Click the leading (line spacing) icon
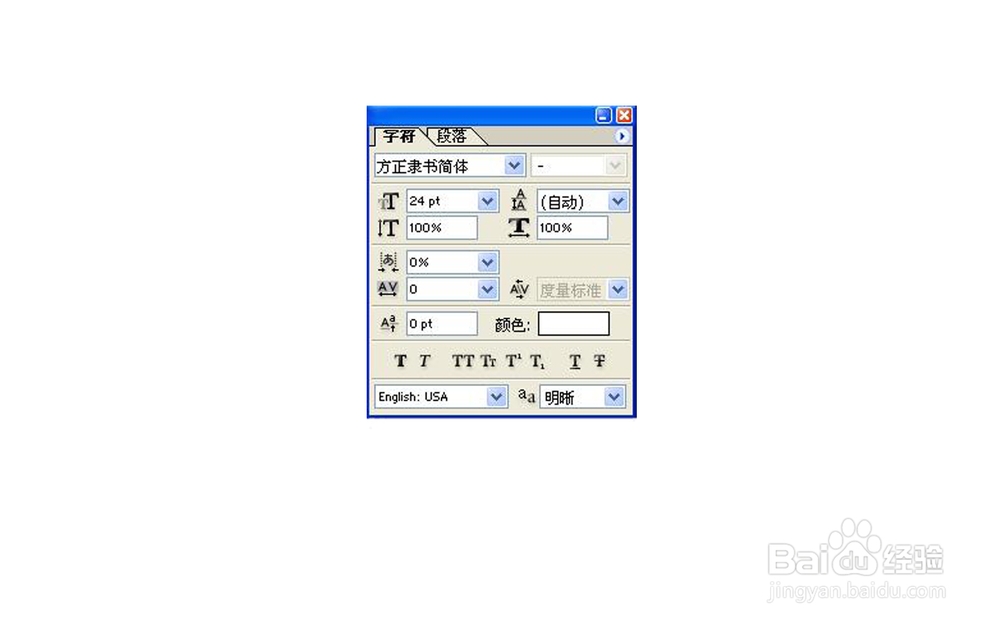This screenshot has width=1000, height=625. [519, 200]
